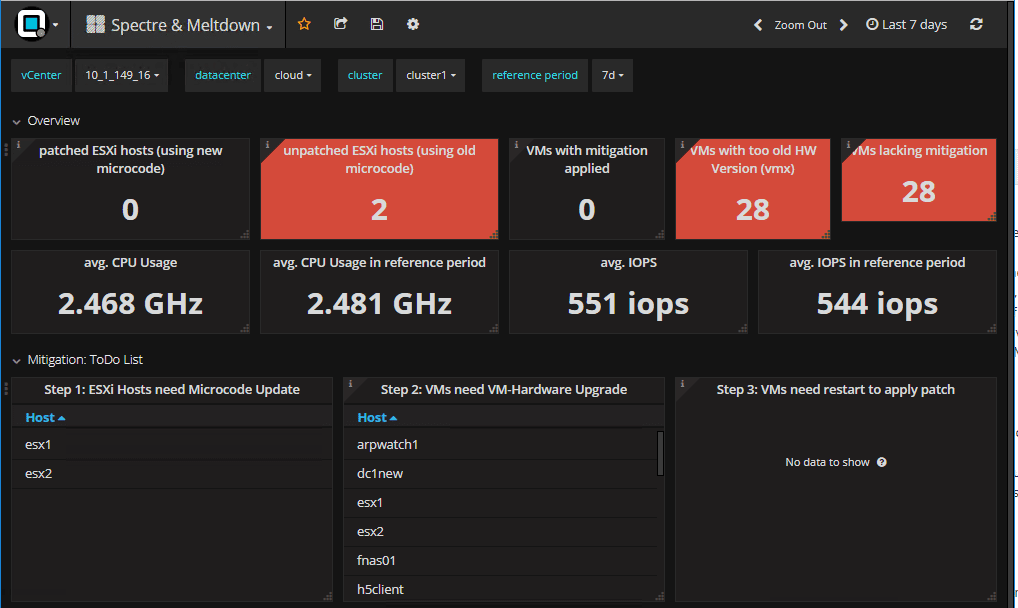Open the Last 7 days time picker

pos(906,25)
